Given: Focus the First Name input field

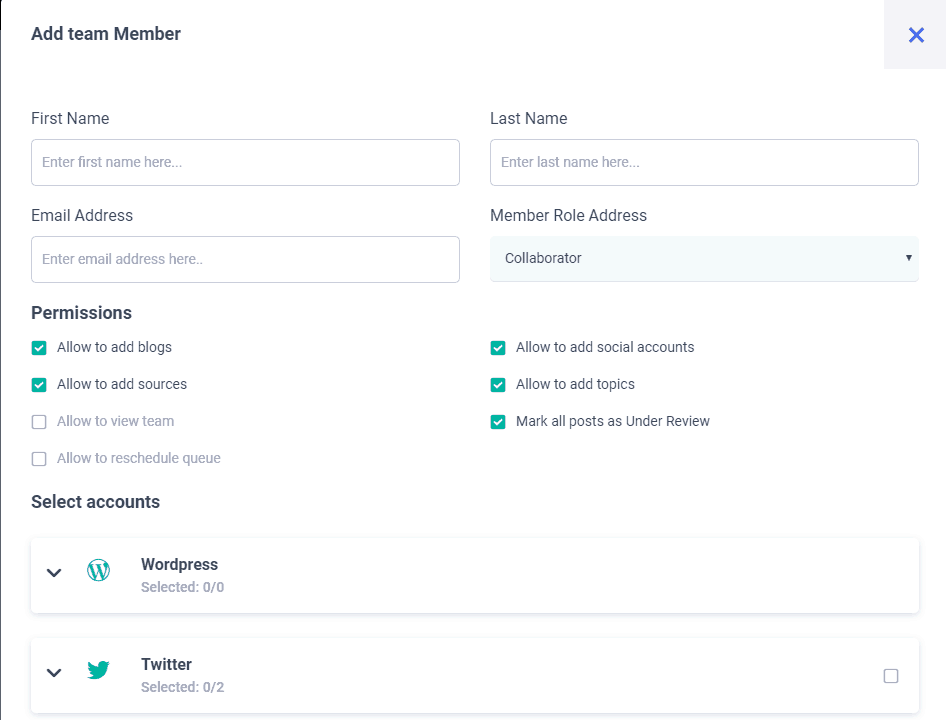Looking at the screenshot, I should (245, 162).
